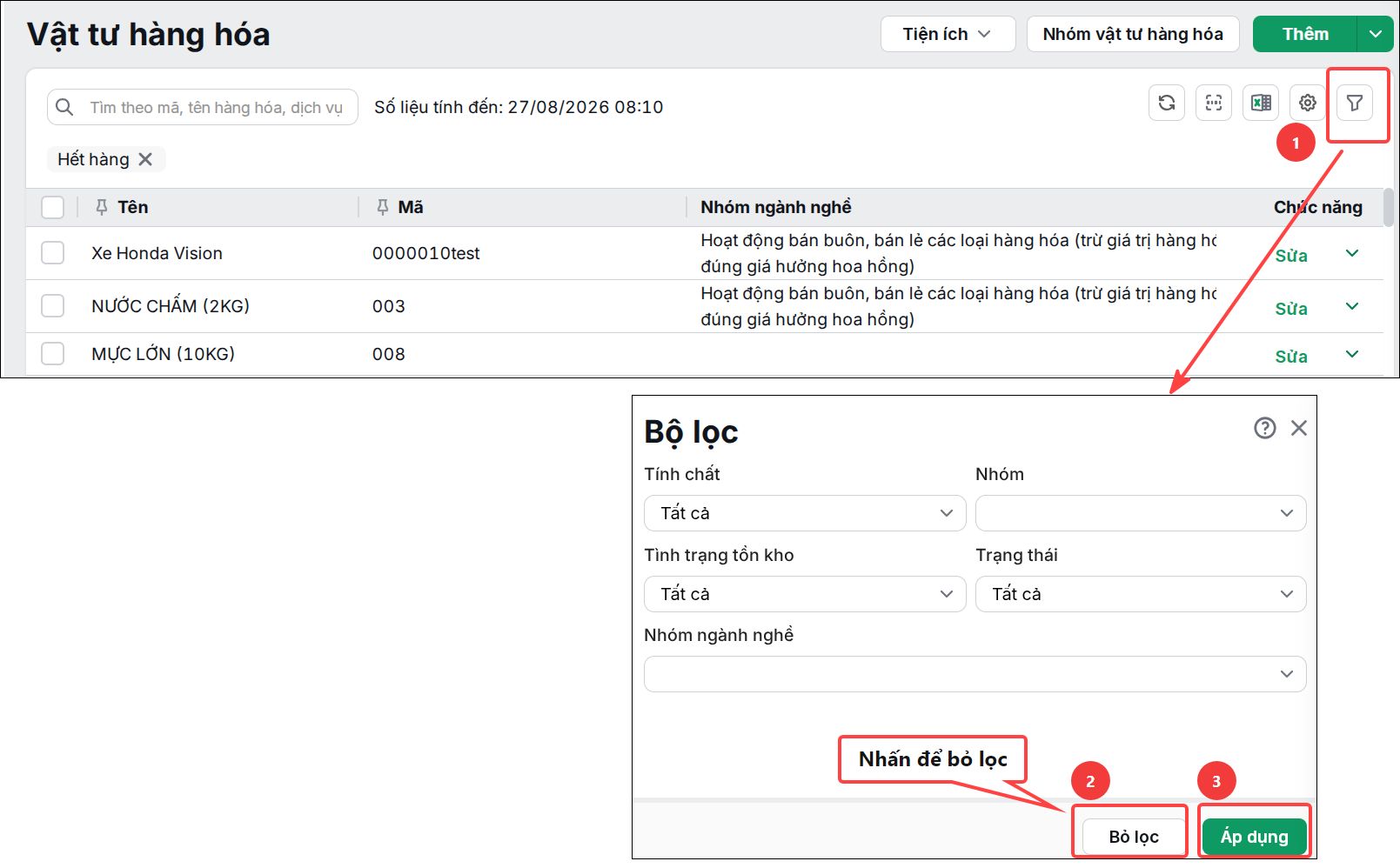Open table settings gear icon

tap(1307, 103)
